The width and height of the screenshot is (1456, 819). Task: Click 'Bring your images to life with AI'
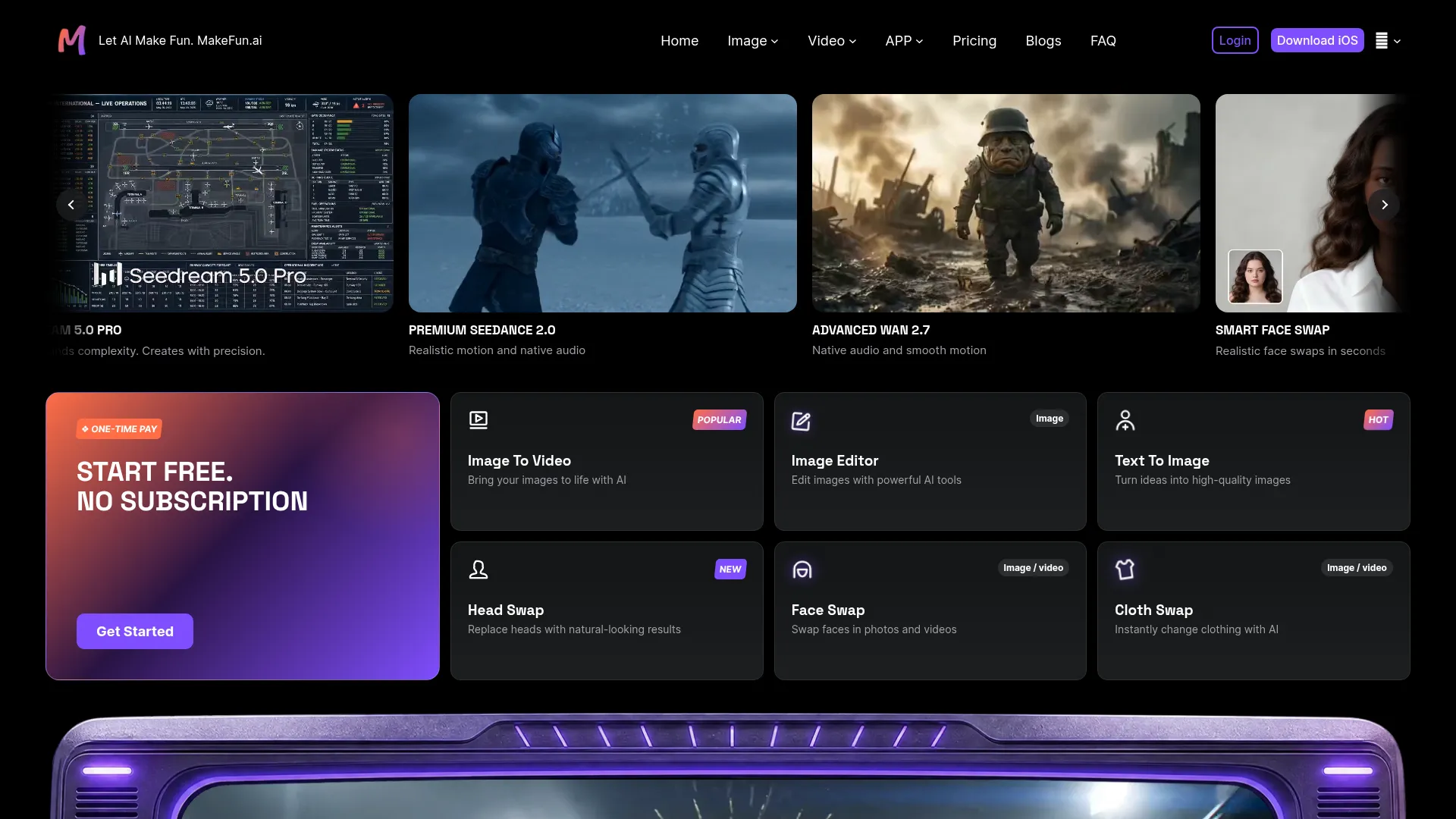(x=547, y=480)
